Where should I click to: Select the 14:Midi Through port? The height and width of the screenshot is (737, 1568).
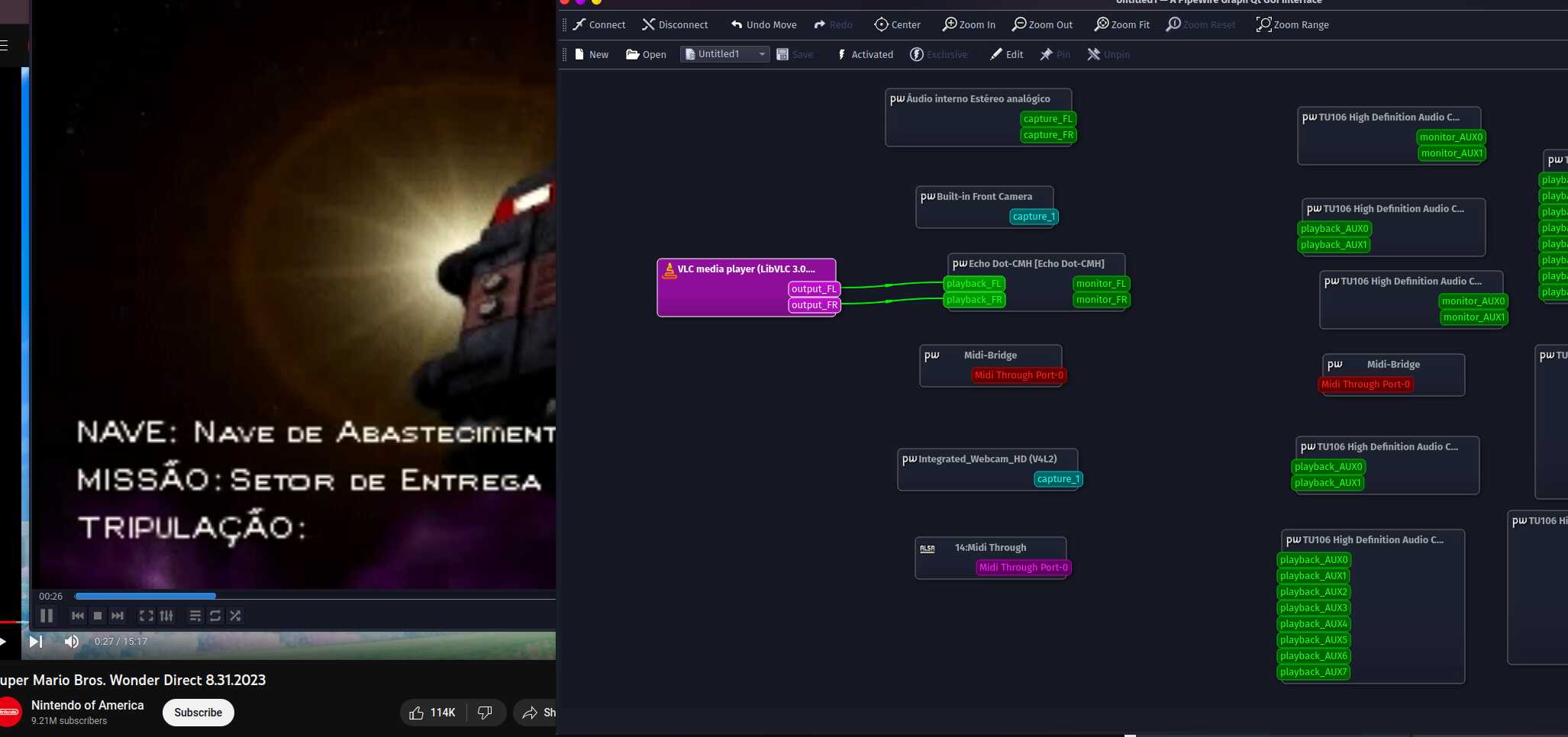click(x=1024, y=567)
